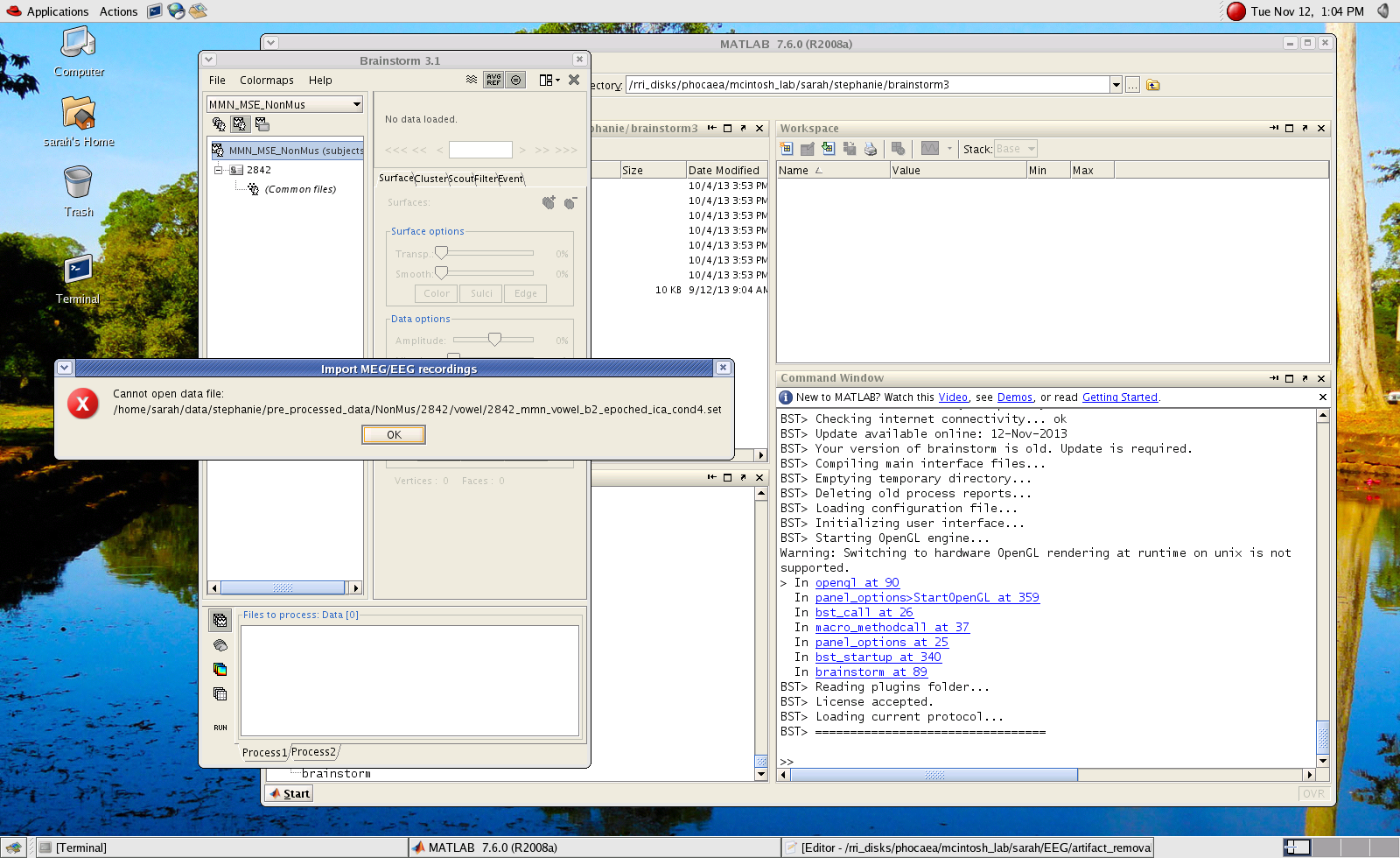Open the Brainstorm File menu
The width and height of the screenshot is (1400, 858).
[217, 80]
